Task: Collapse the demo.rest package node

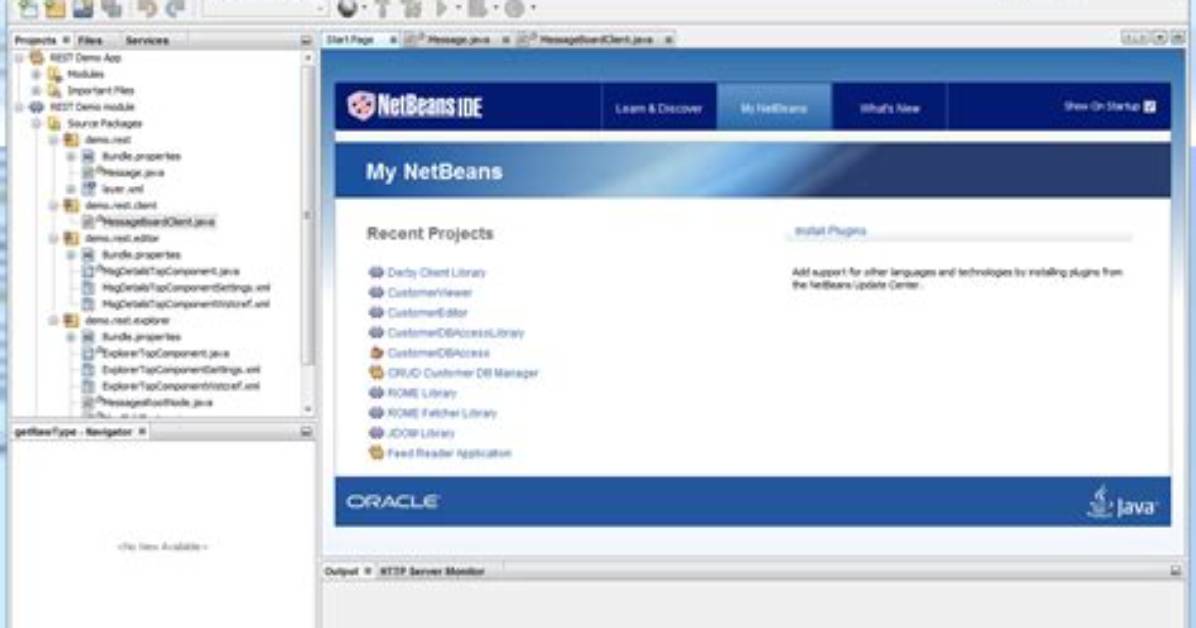Action: [x=53, y=140]
